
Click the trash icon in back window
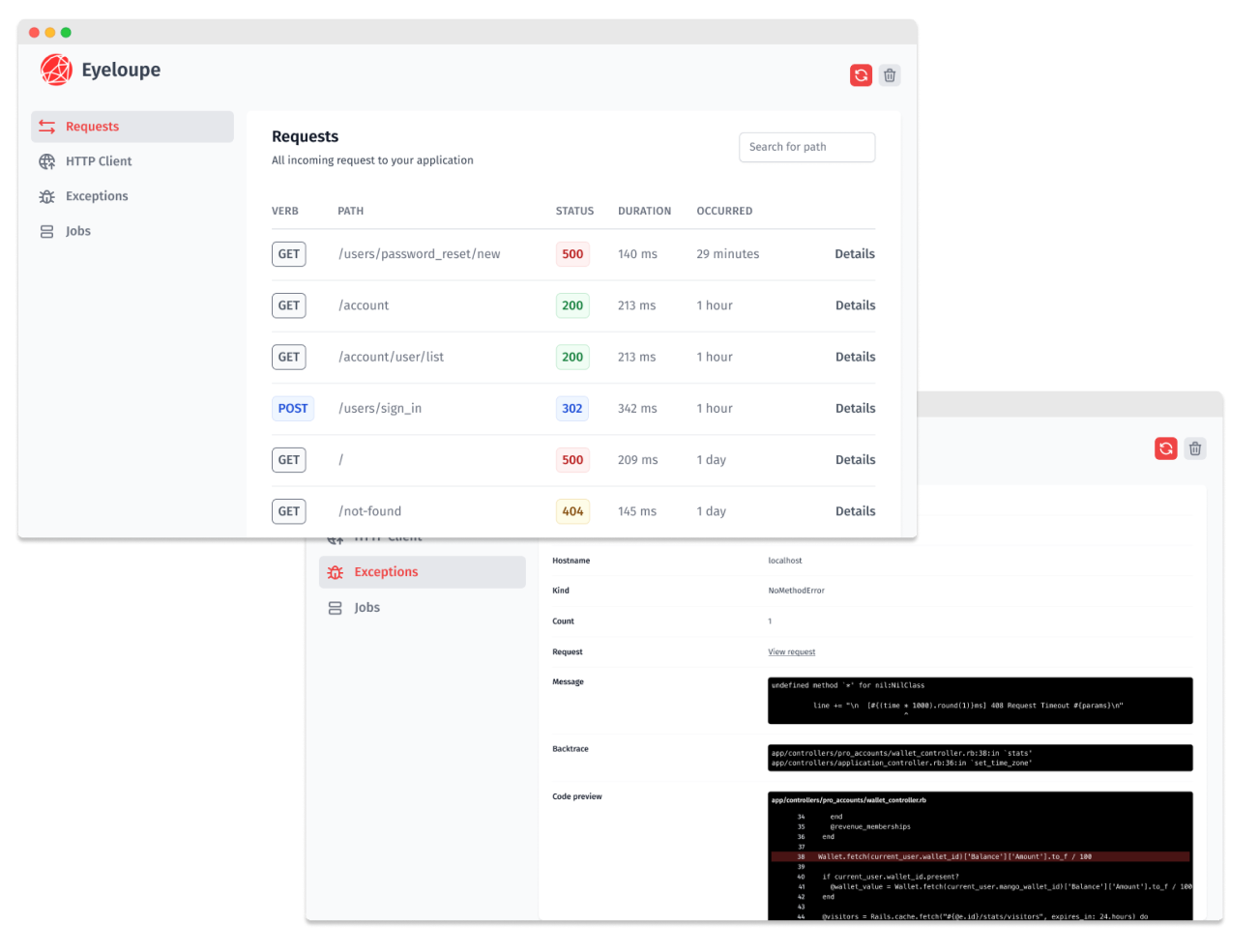pyautogui.click(x=1195, y=448)
